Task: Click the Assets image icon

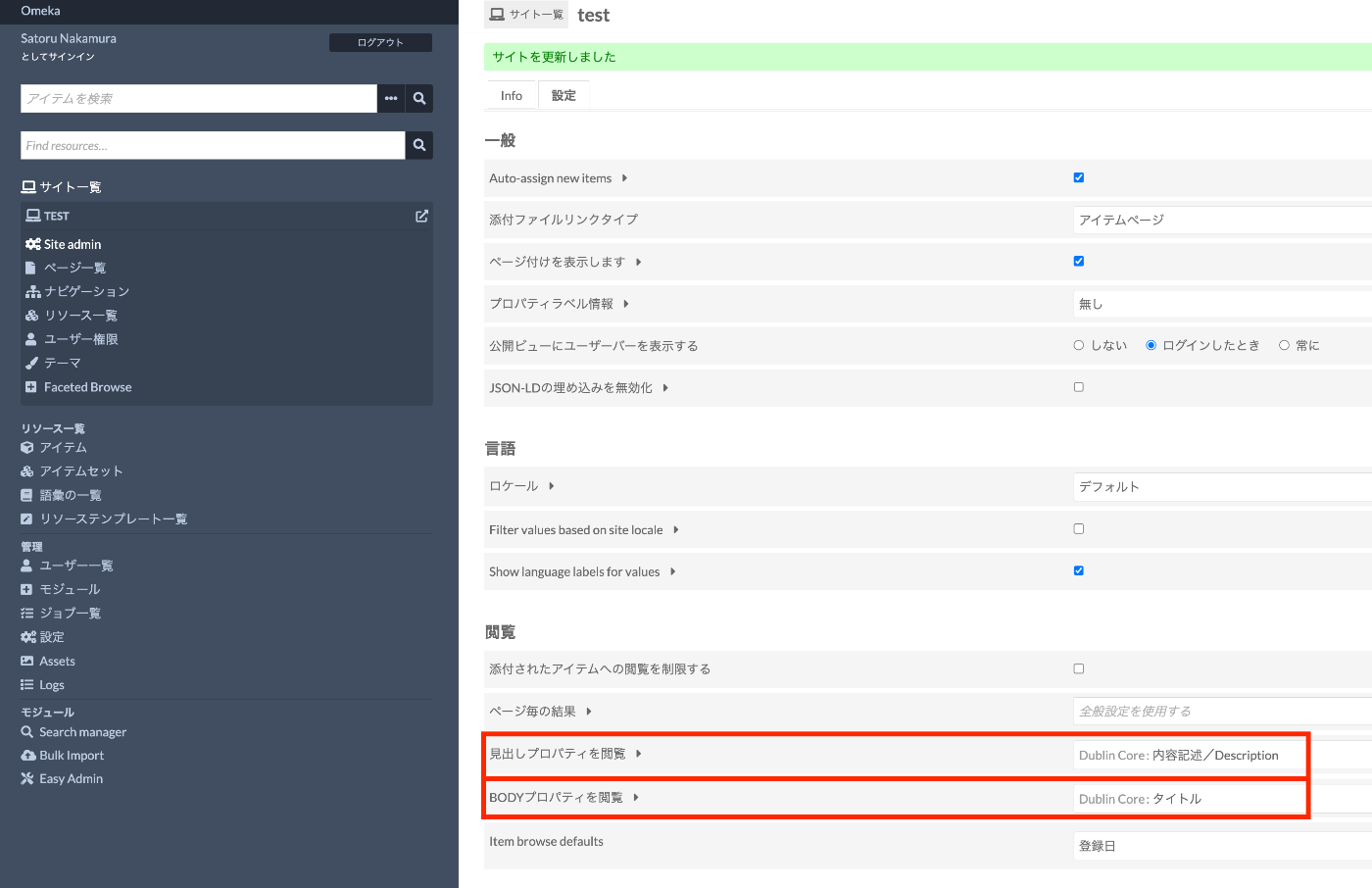Action: (x=26, y=661)
